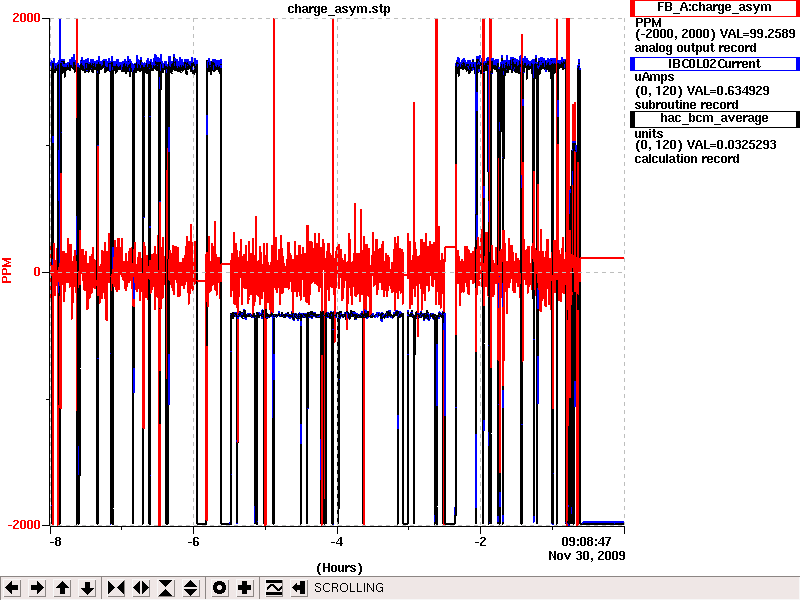Click the return-to-scrolling arrow button
The width and height of the screenshot is (800, 600).
tap(299, 588)
